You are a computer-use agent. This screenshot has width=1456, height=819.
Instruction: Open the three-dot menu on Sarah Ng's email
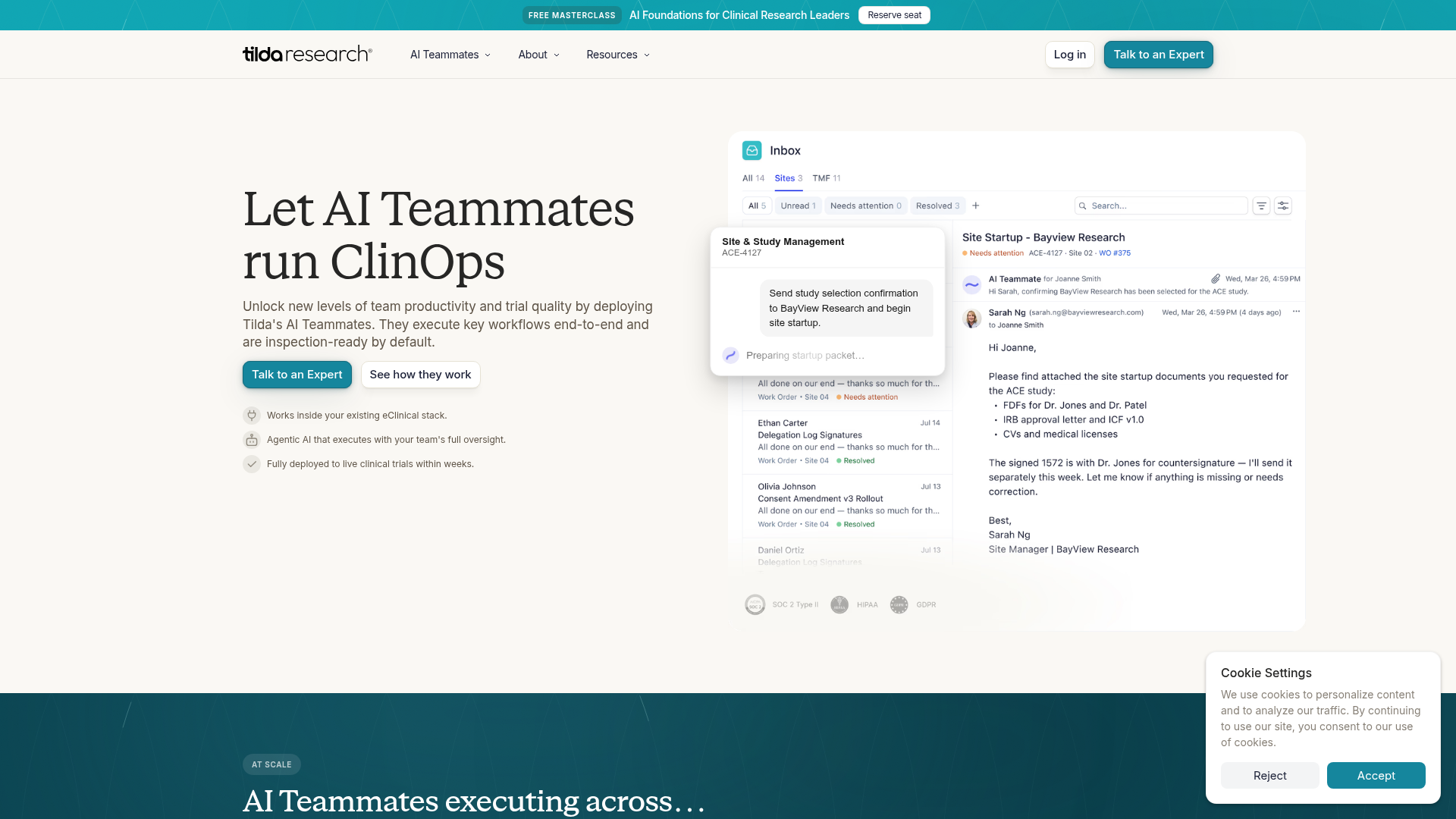point(1296,312)
